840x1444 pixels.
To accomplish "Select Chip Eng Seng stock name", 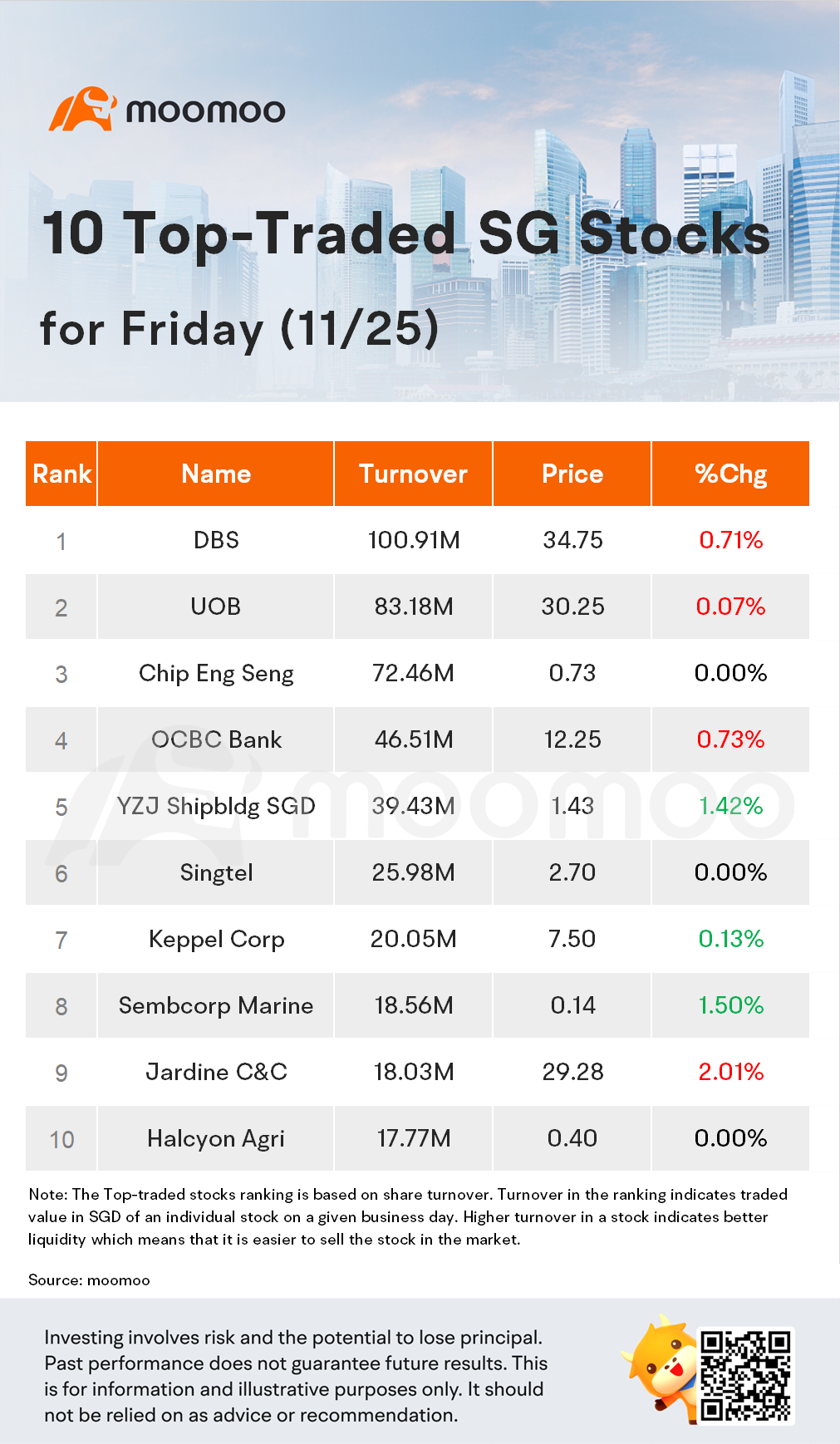I will point(216,673).
